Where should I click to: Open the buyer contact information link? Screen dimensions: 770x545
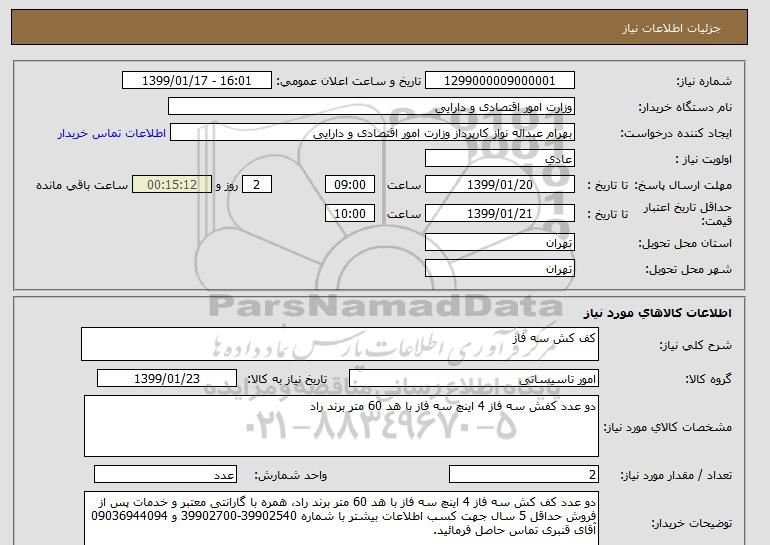click(111, 133)
